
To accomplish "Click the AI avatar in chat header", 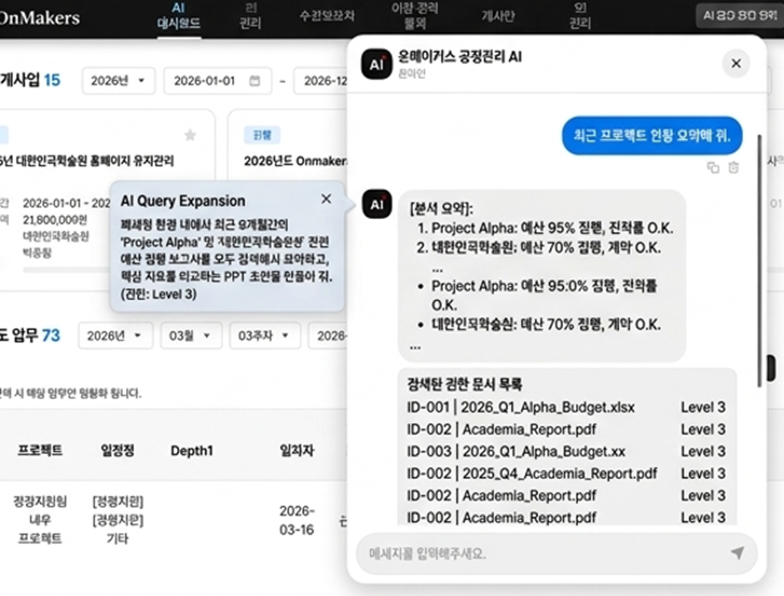I will tap(376, 64).
